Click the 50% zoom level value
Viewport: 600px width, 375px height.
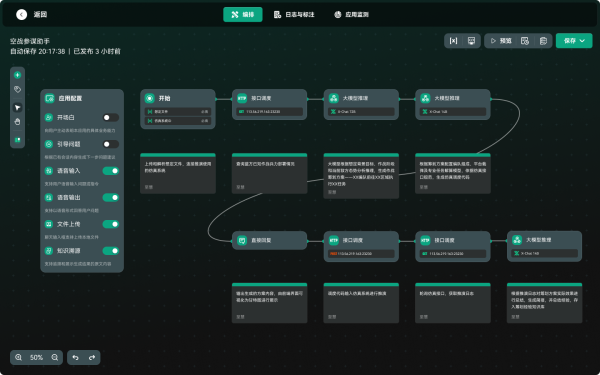(36, 357)
